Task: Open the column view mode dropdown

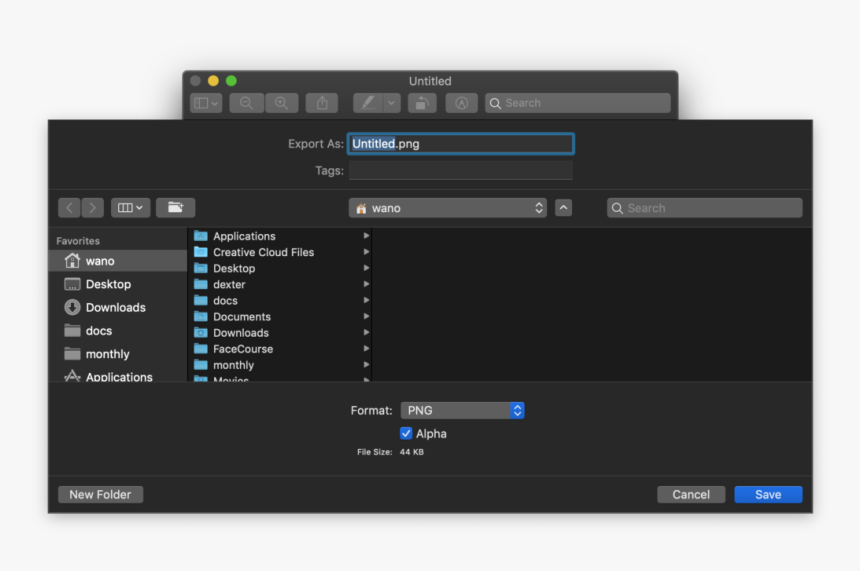Action: pyautogui.click(x=130, y=208)
